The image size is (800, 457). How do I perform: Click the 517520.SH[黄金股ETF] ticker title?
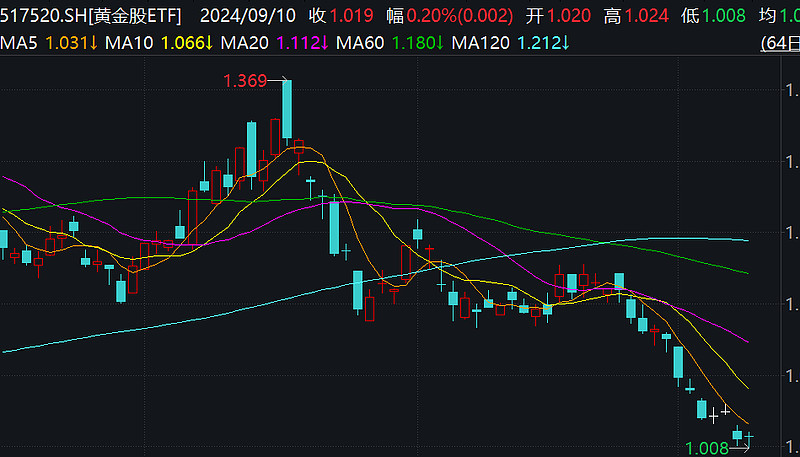tap(91, 16)
